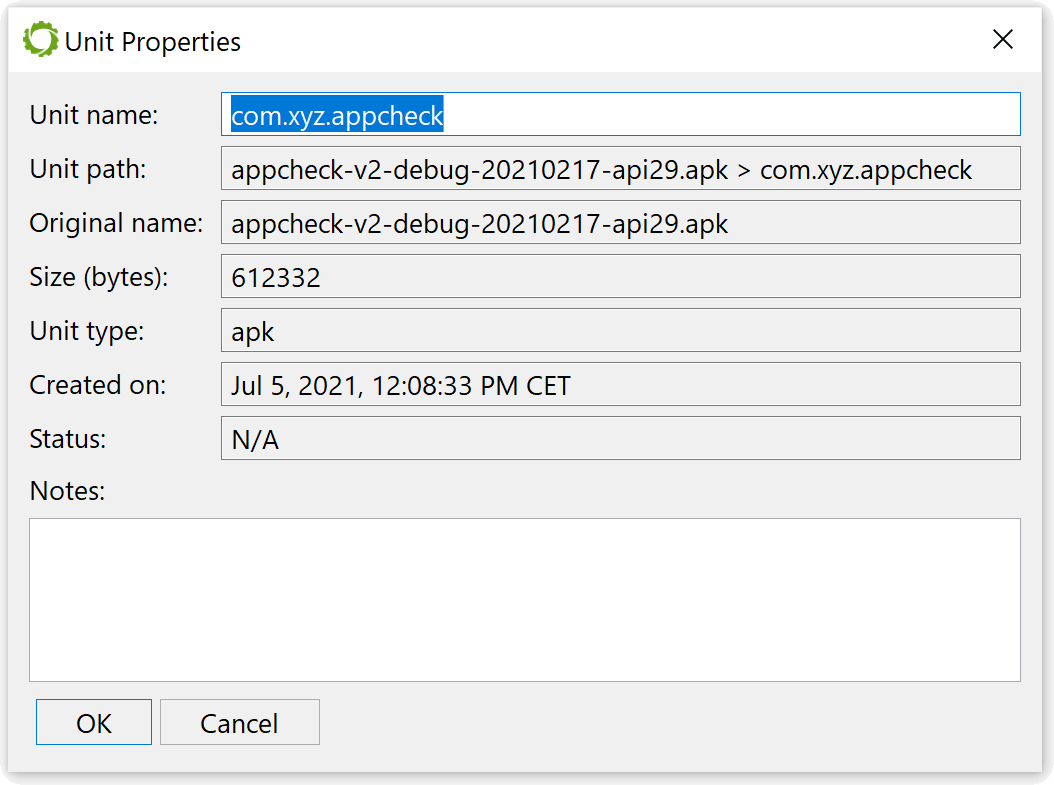Click the "Size (bytes):" label
Screen dimensions: 1054x785
(x=98, y=277)
